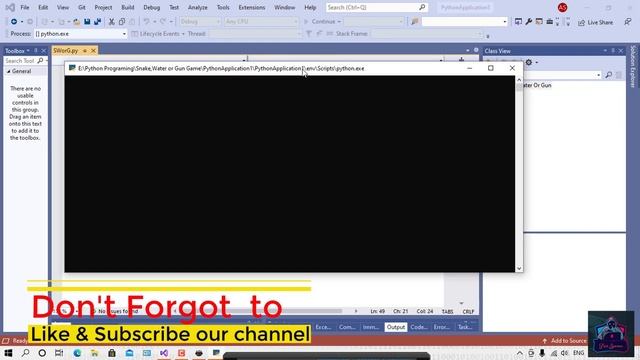Click the wrench tools icon
The width and height of the screenshot is (640, 360).
[529, 22]
